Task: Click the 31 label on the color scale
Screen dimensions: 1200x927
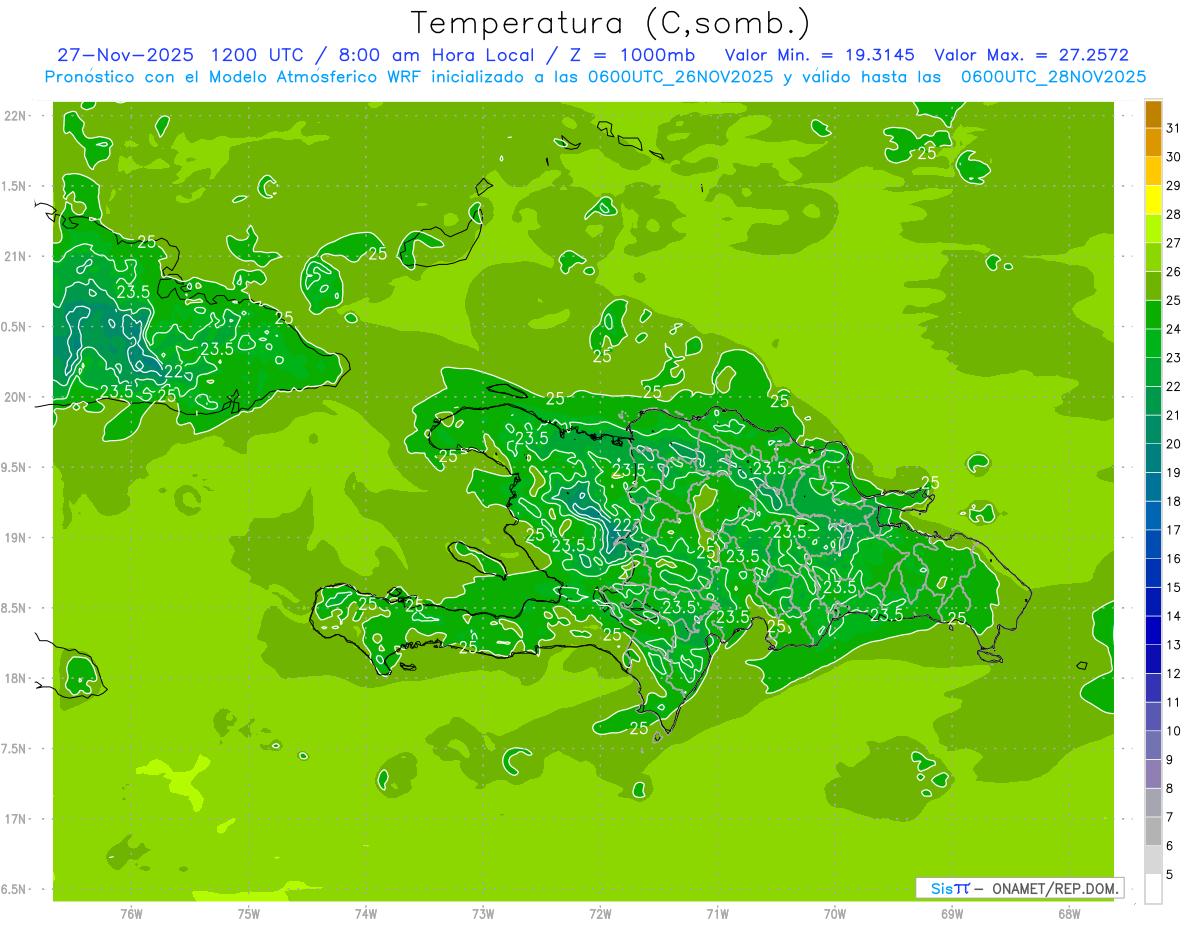Action: 1174,128
